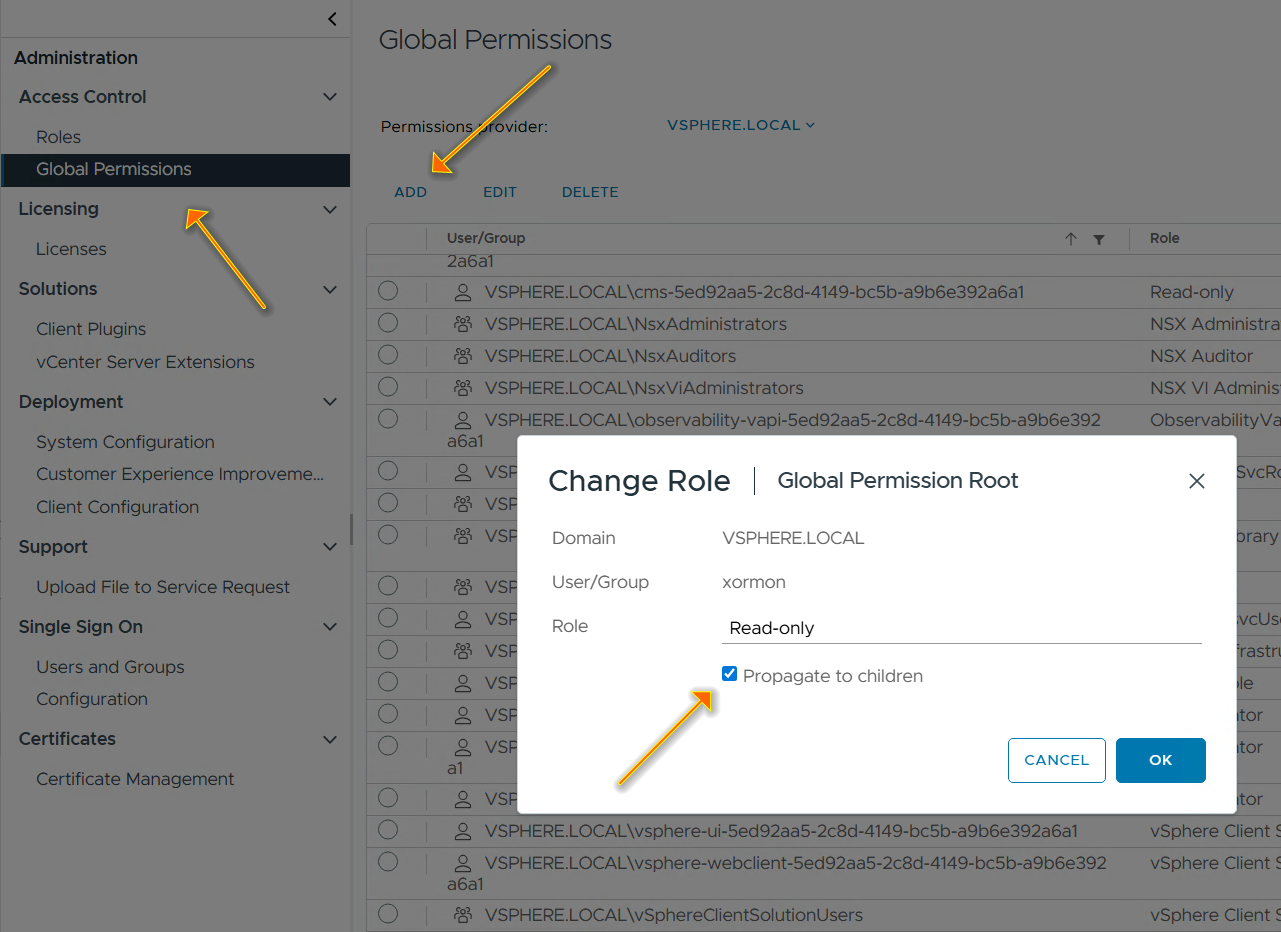Go to Users and Groups
The width and height of the screenshot is (1281, 932).
pos(110,667)
